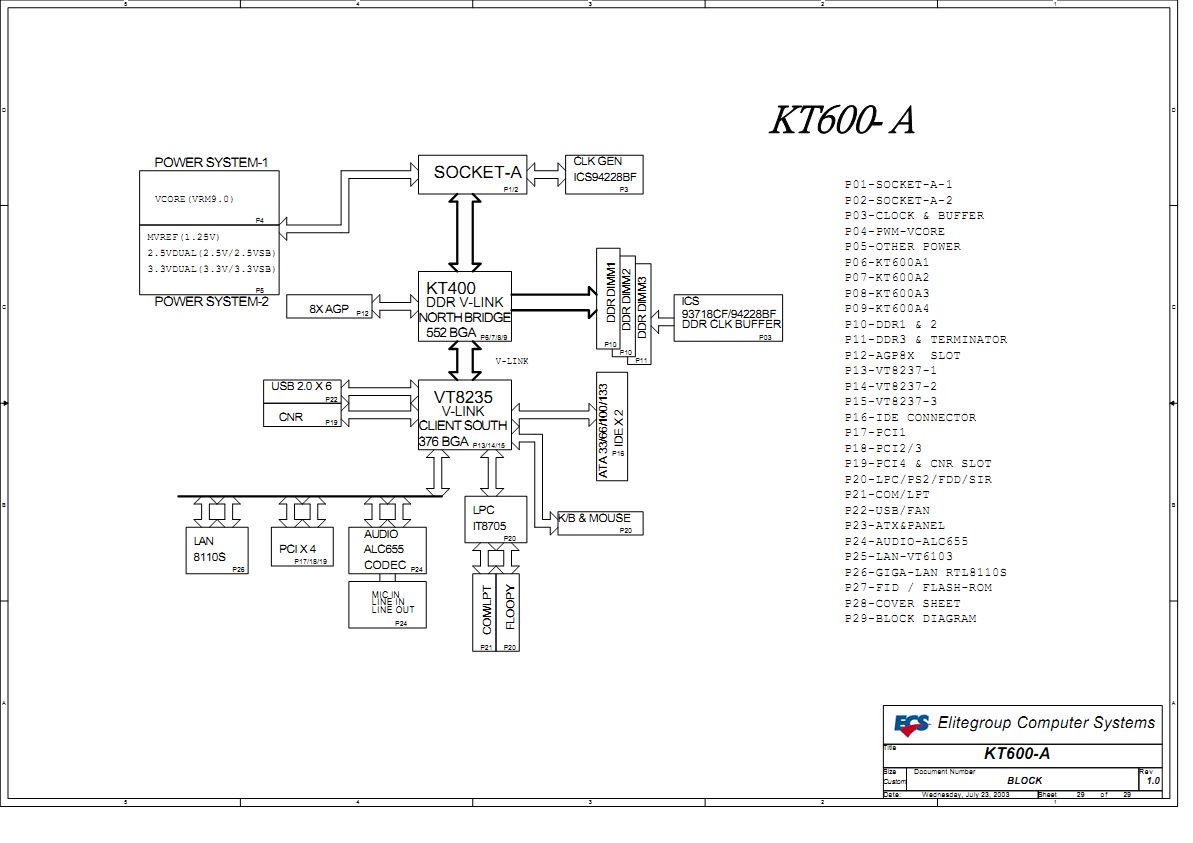Click the KT400 North Bridge block
This screenshot has width=1193, height=843.
pyautogui.click(x=464, y=306)
